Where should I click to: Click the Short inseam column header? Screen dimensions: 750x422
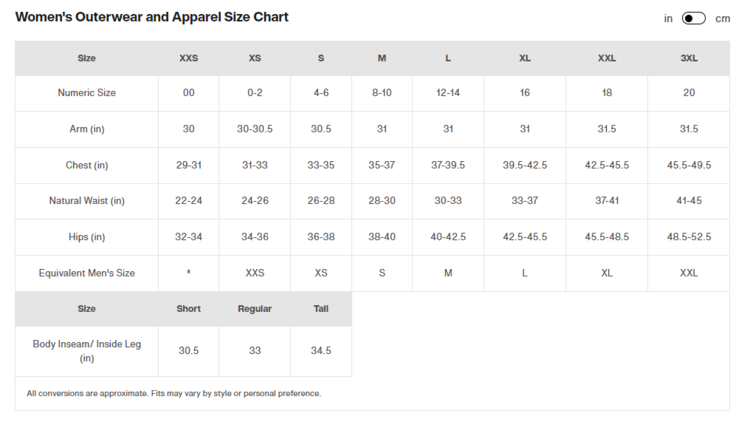[x=188, y=309]
